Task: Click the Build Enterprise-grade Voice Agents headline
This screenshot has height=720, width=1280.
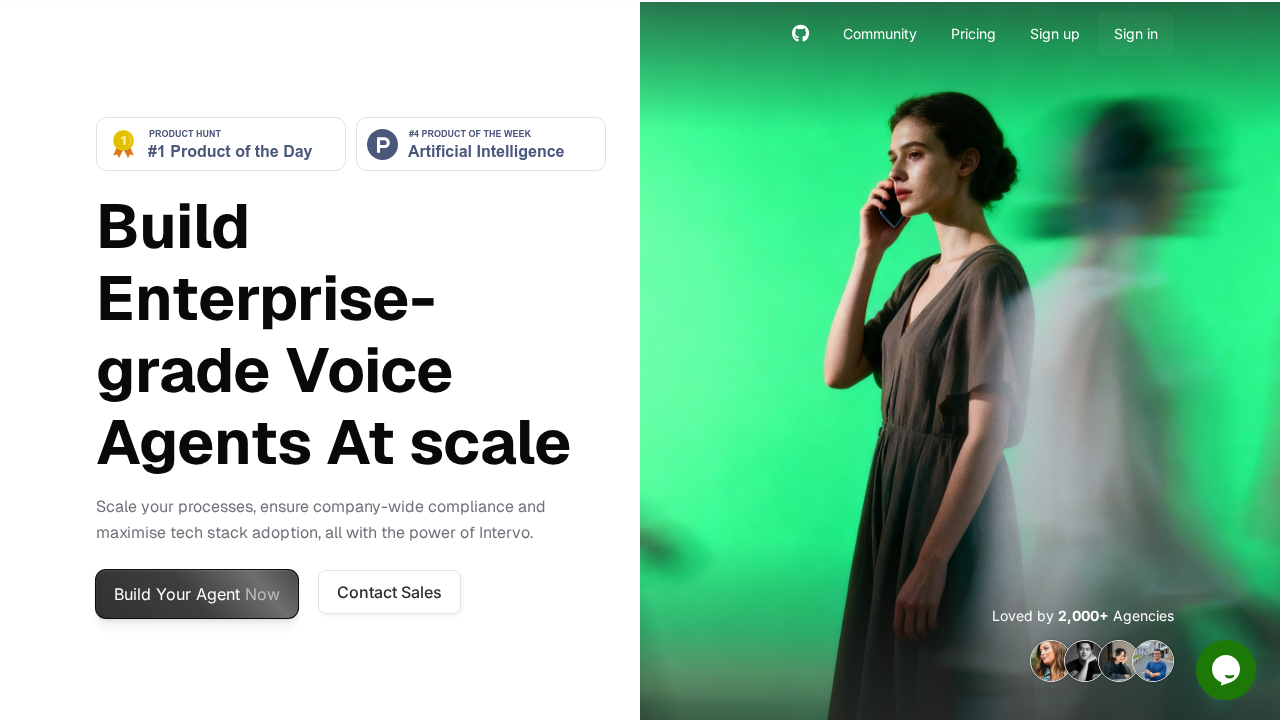Action: coord(334,334)
